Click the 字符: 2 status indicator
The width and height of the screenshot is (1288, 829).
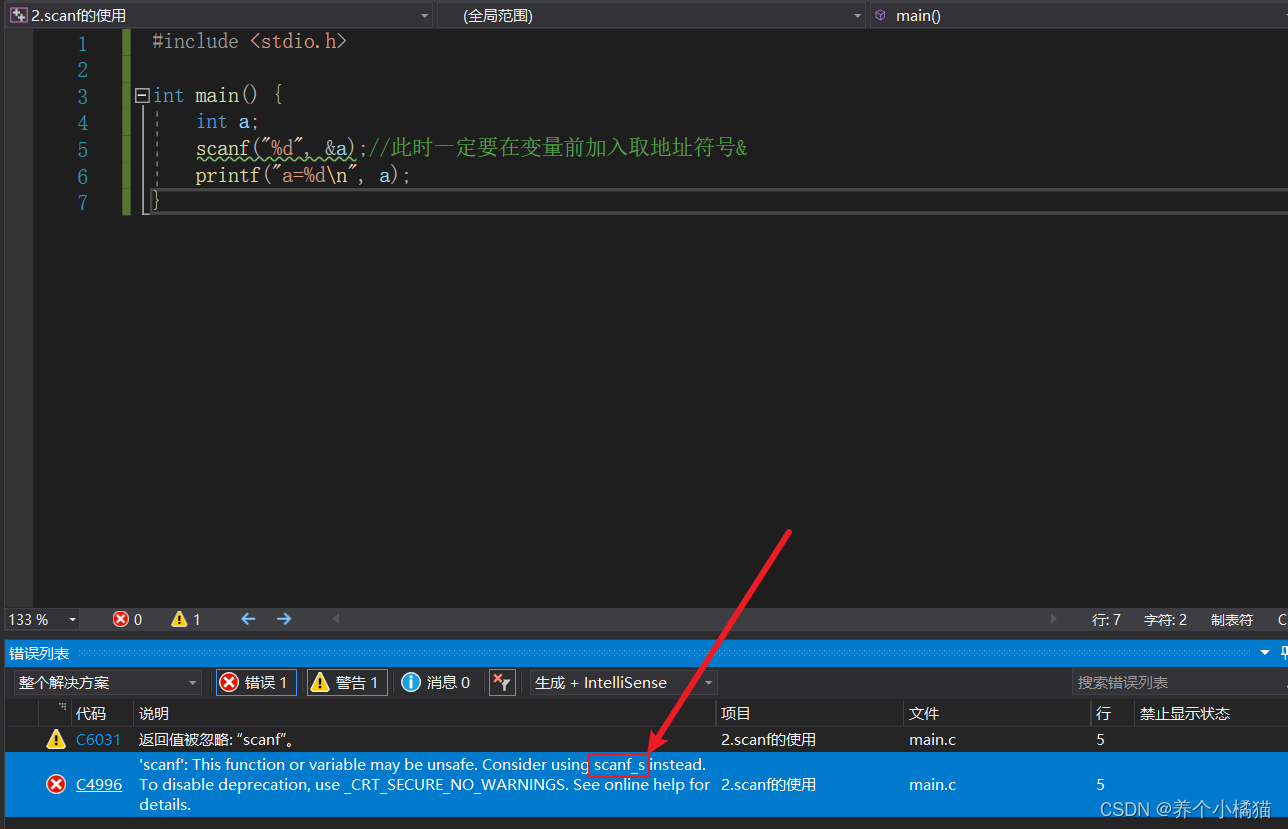click(1165, 620)
